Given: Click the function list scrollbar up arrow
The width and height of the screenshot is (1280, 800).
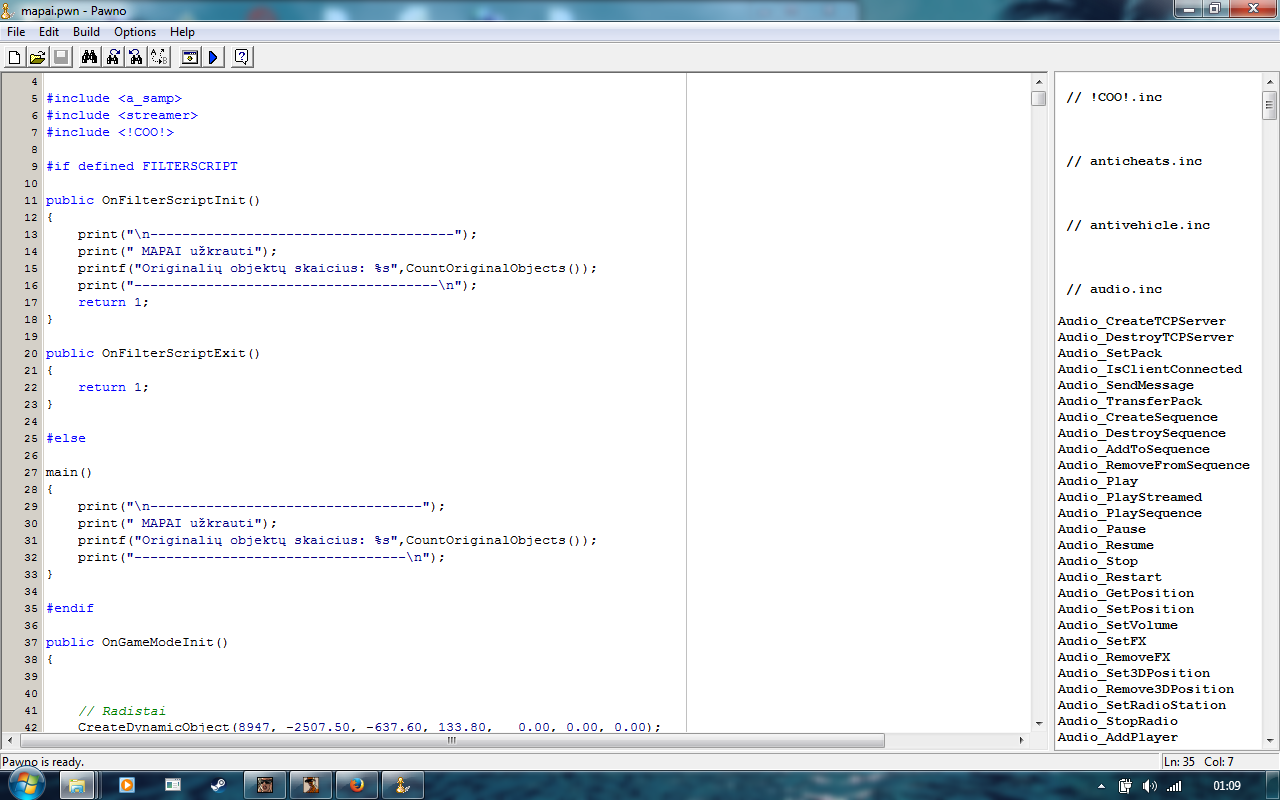Looking at the screenshot, I should coord(1270,81).
